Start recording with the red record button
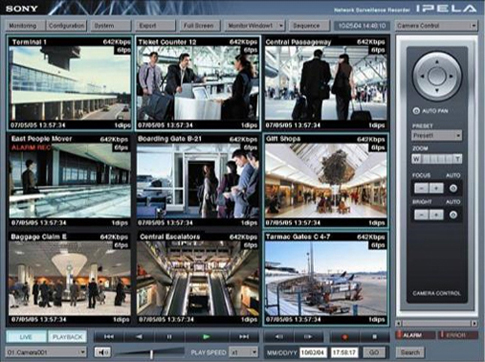 [345, 337]
